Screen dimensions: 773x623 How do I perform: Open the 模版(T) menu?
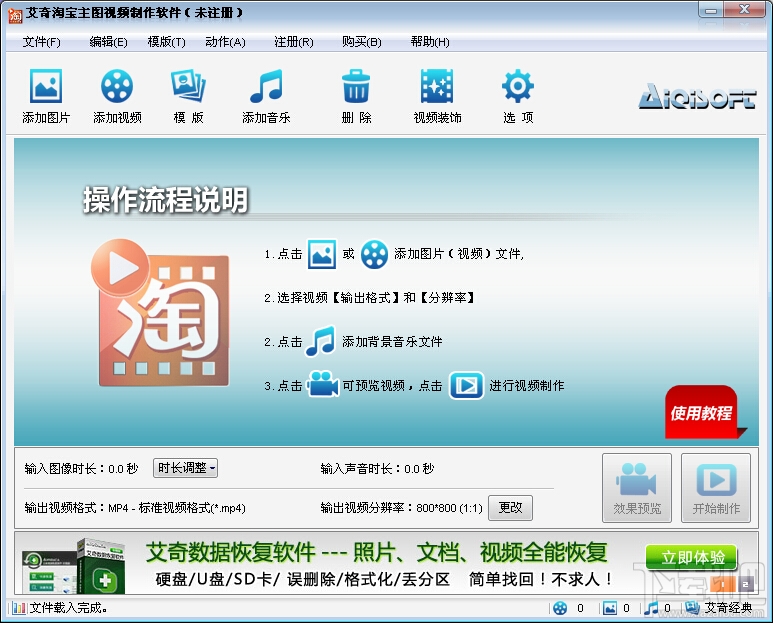[167, 42]
